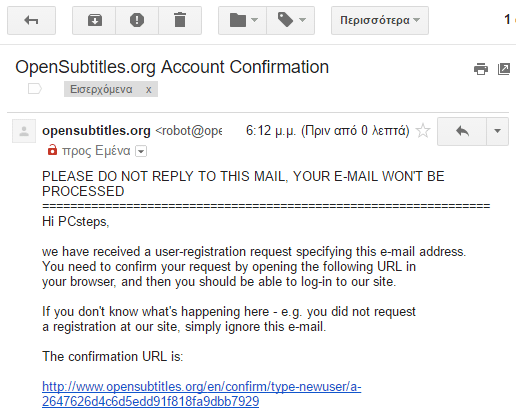Open the Περισσότερα menu
516x415 pixels.
click(380, 20)
